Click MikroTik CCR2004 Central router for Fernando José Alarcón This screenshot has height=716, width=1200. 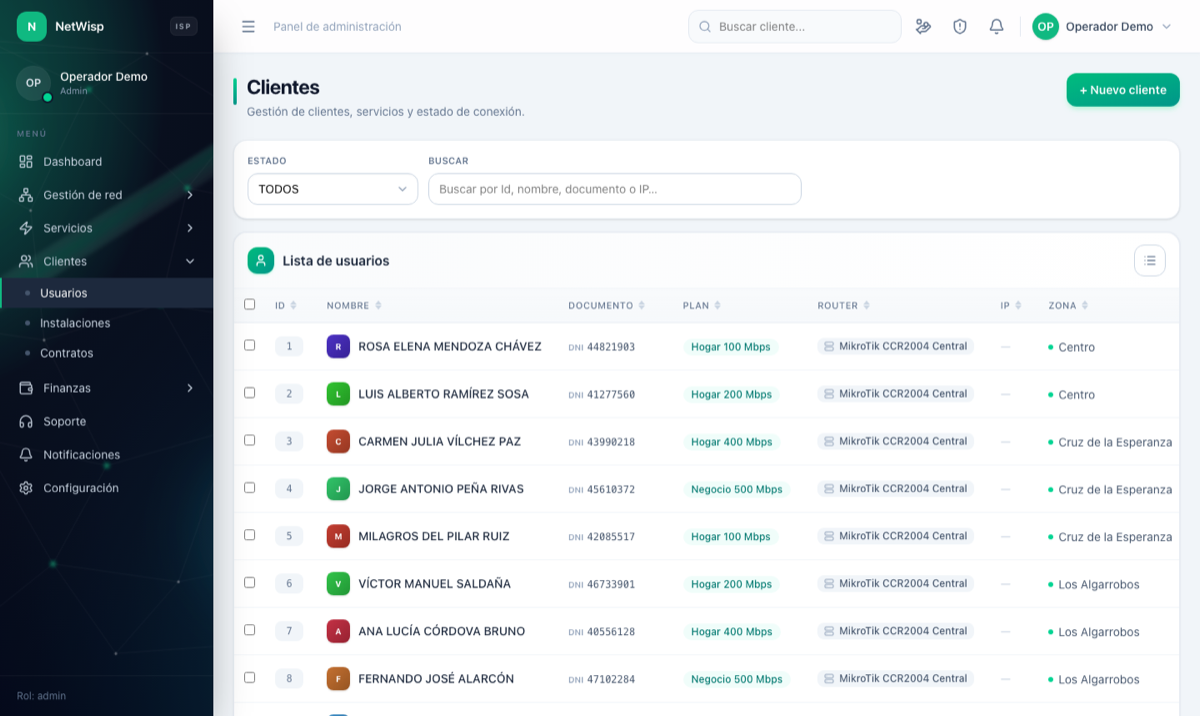896,678
